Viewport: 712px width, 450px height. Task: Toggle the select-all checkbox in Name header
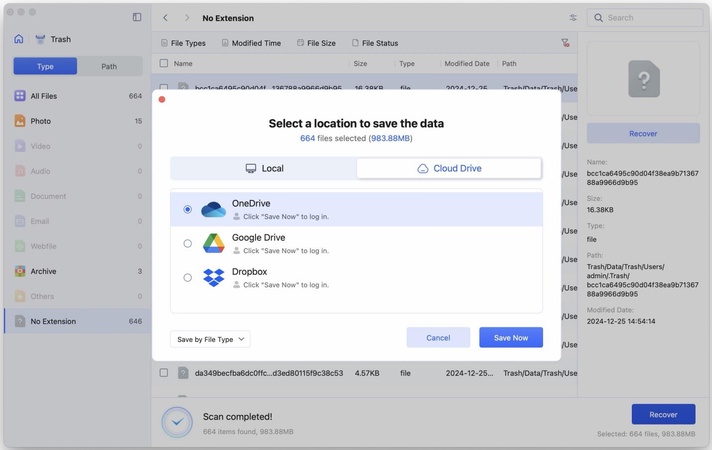[x=164, y=64]
